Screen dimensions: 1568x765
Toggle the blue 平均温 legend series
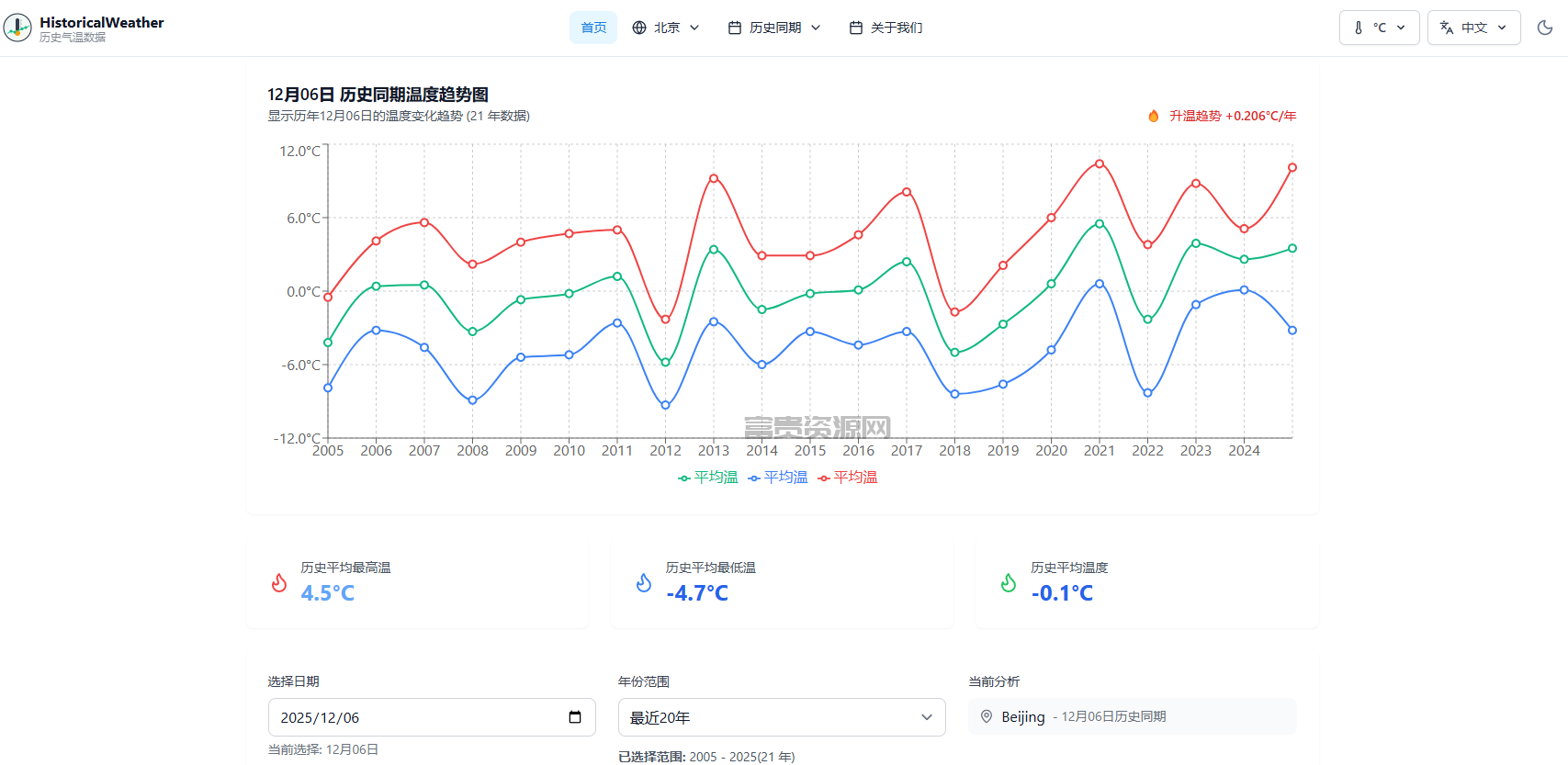point(778,478)
